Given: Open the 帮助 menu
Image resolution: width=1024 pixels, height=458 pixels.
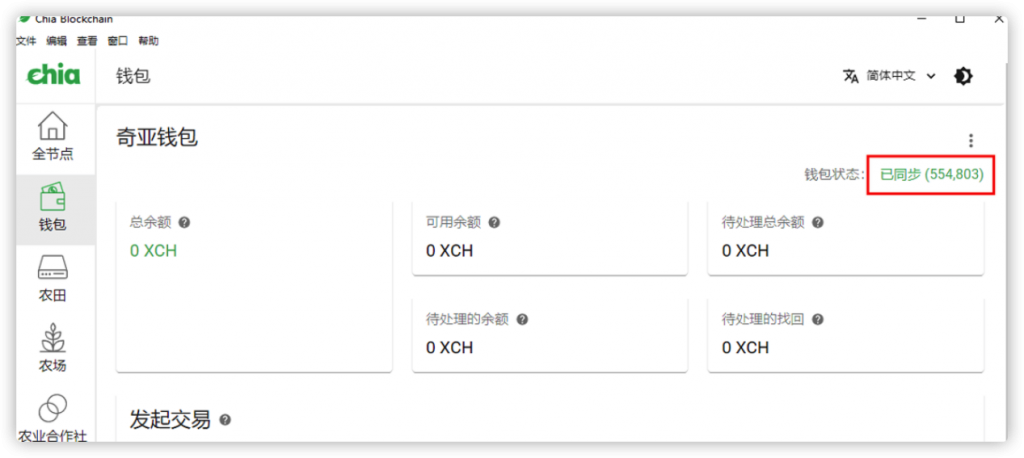Looking at the screenshot, I should (x=148, y=41).
